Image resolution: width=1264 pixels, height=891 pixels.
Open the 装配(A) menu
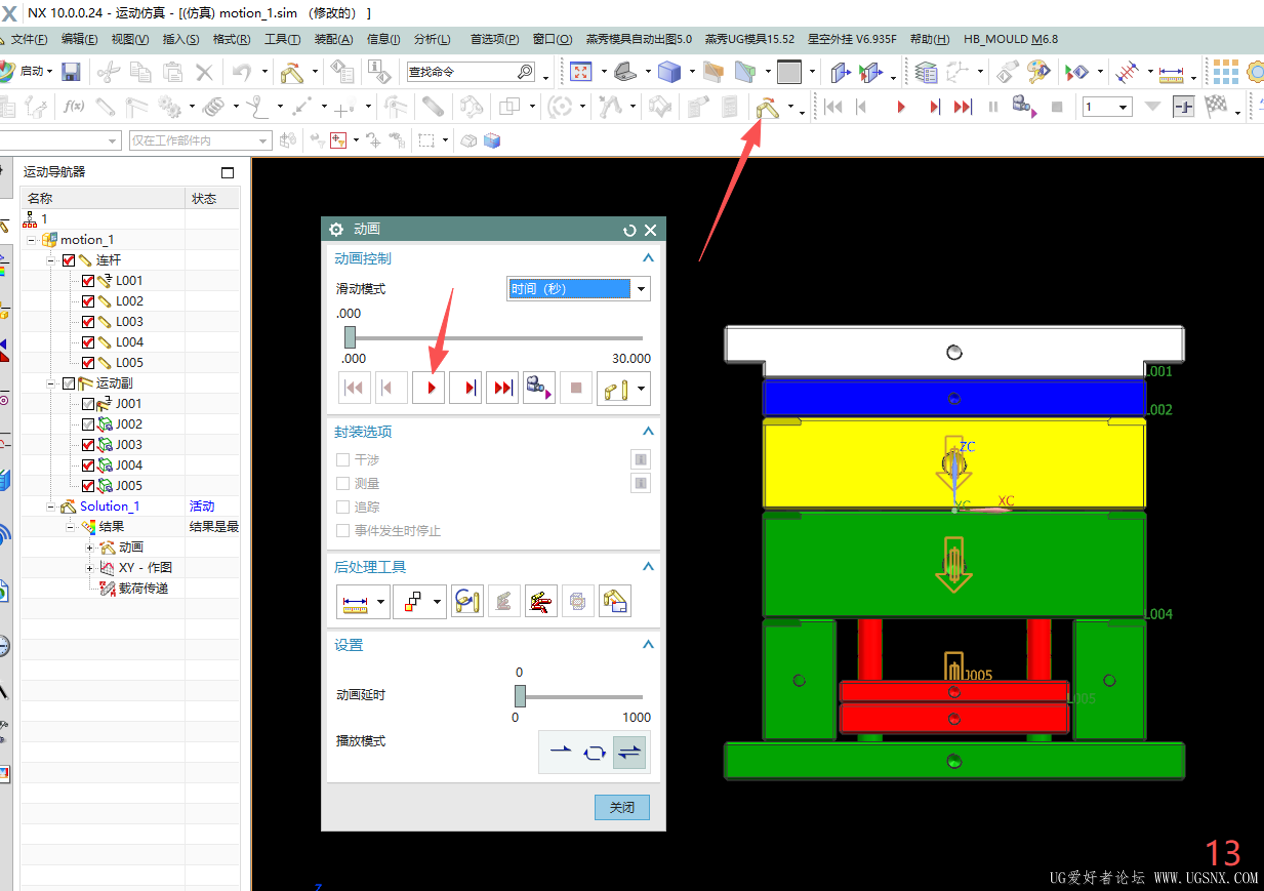click(333, 39)
